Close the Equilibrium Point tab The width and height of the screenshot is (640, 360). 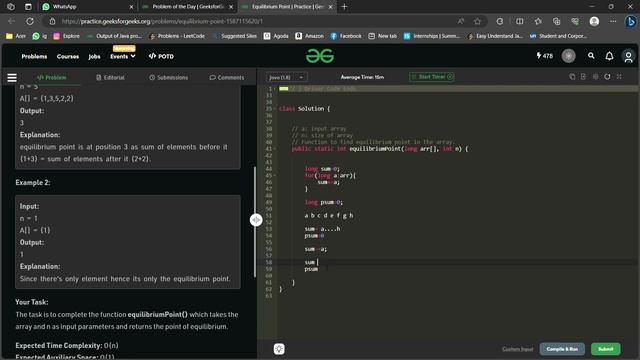pyautogui.click(x=331, y=7)
